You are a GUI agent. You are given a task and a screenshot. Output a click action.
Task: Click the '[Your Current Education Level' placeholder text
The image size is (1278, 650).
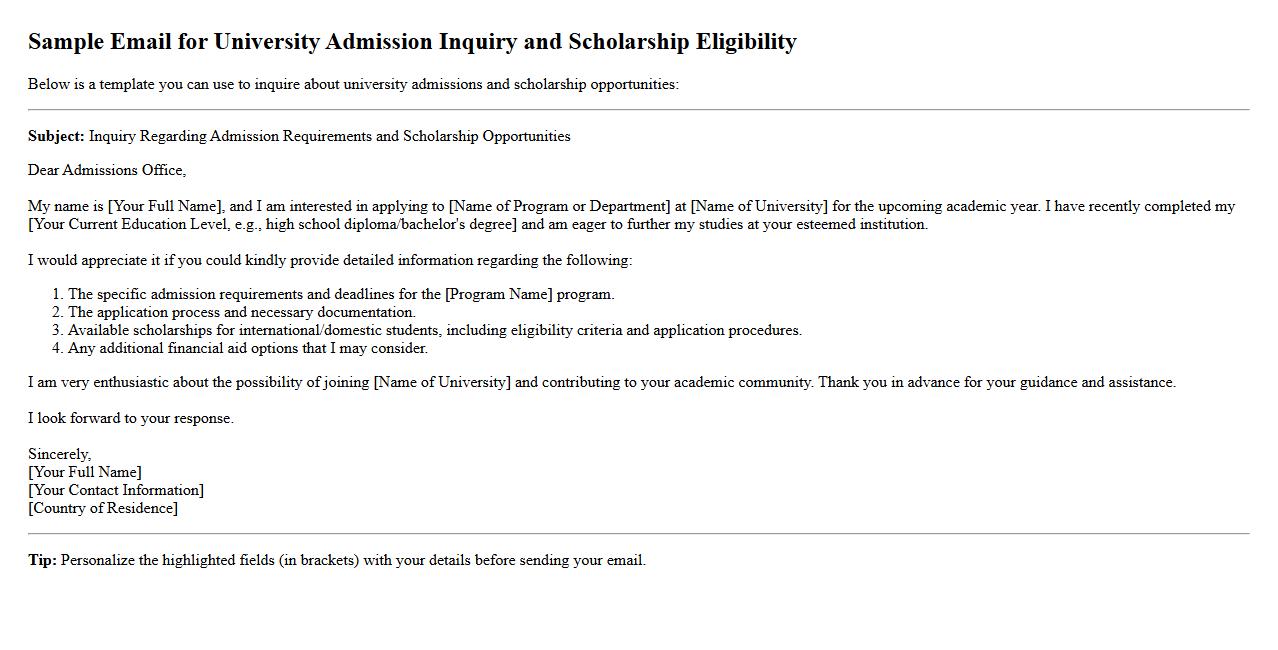135,225
